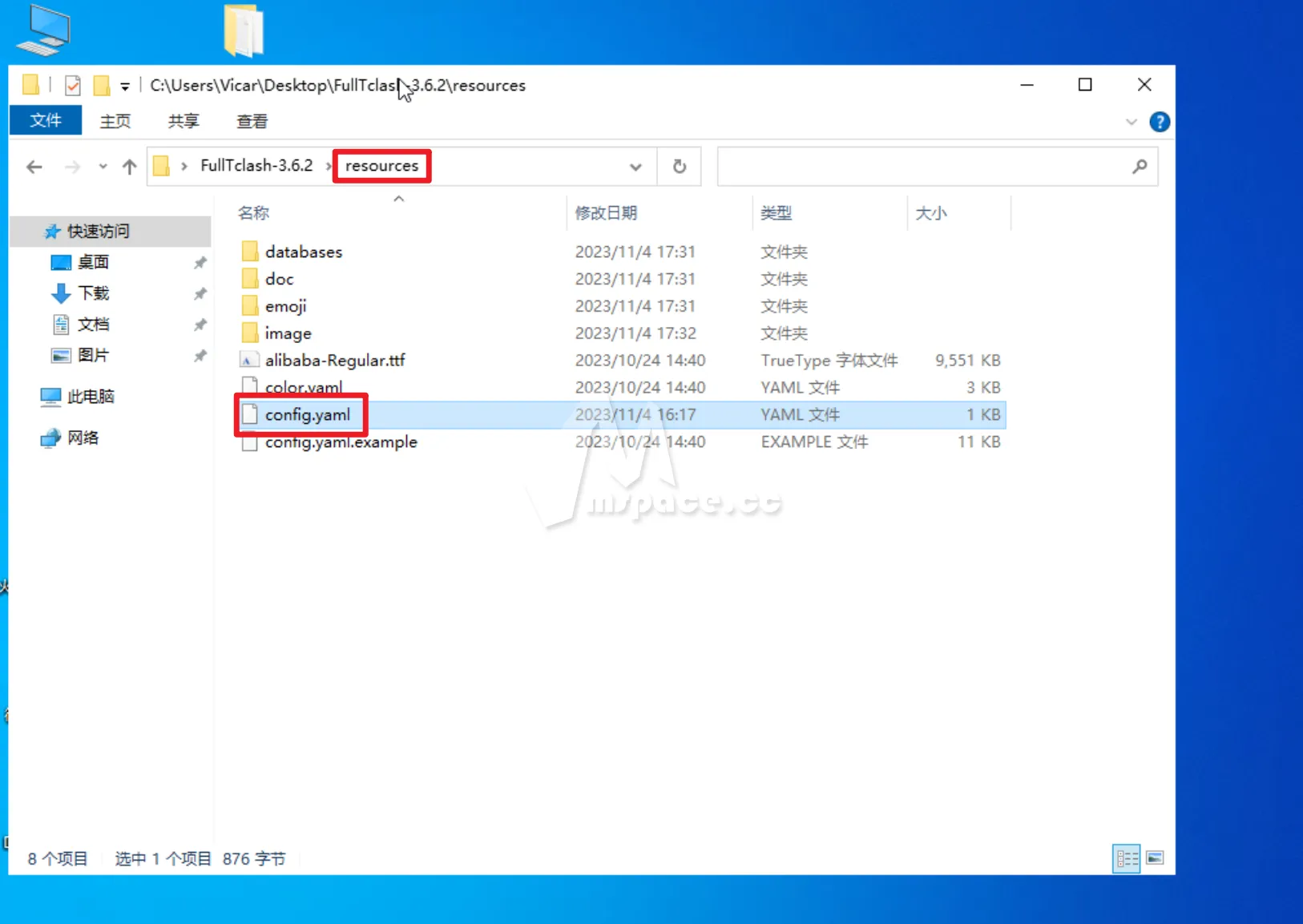Click the 2023/11/4 17:32 date cell
Screen dimensions: 1303x924
[635, 333]
